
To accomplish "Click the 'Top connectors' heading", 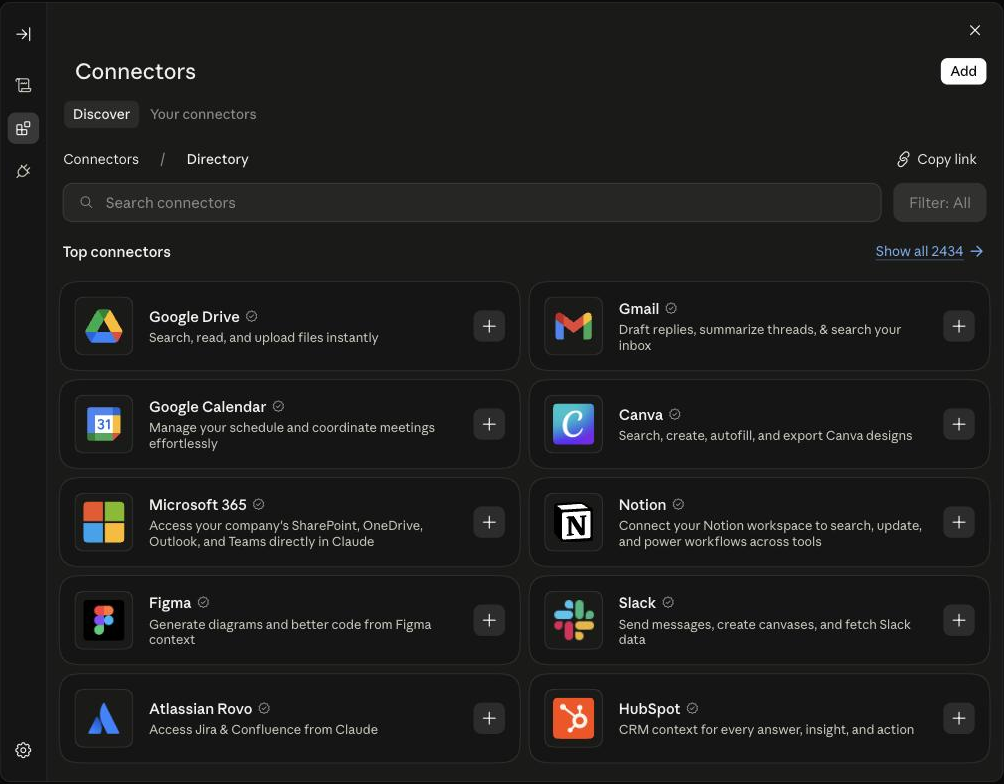I will point(117,252).
